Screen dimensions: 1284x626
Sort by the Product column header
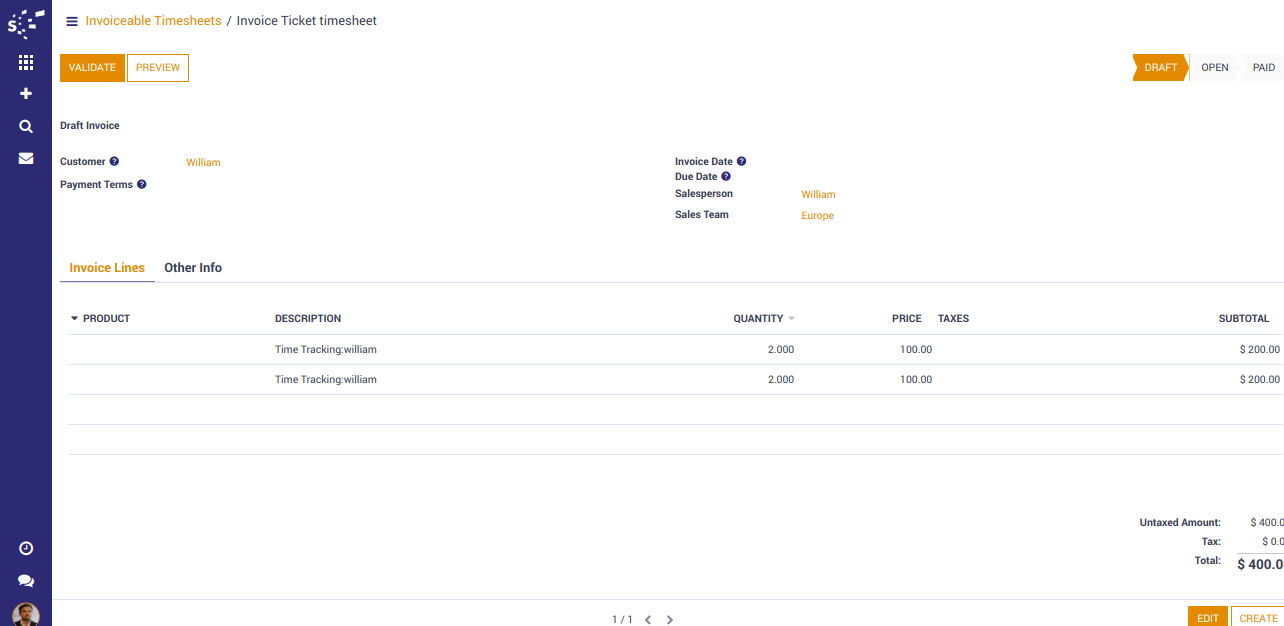click(x=106, y=318)
